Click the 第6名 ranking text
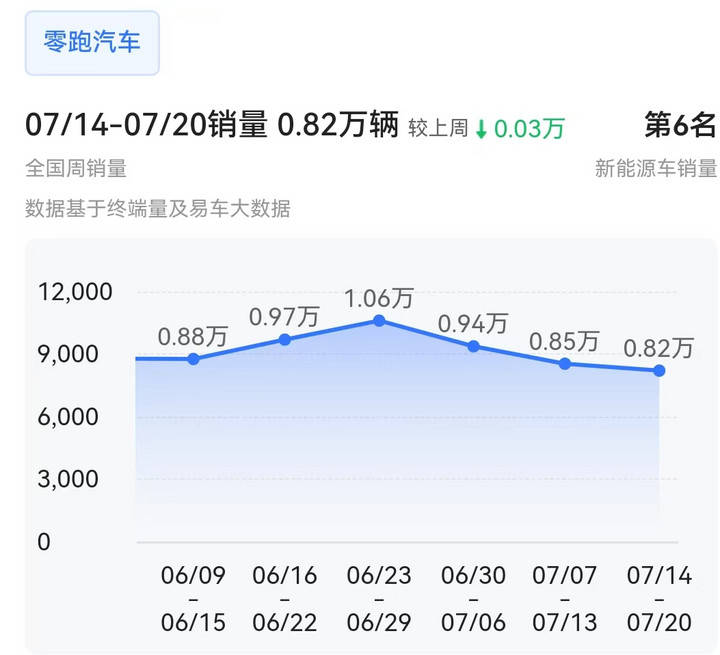The height and width of the screenshot is (655, 720). (680, 126)
